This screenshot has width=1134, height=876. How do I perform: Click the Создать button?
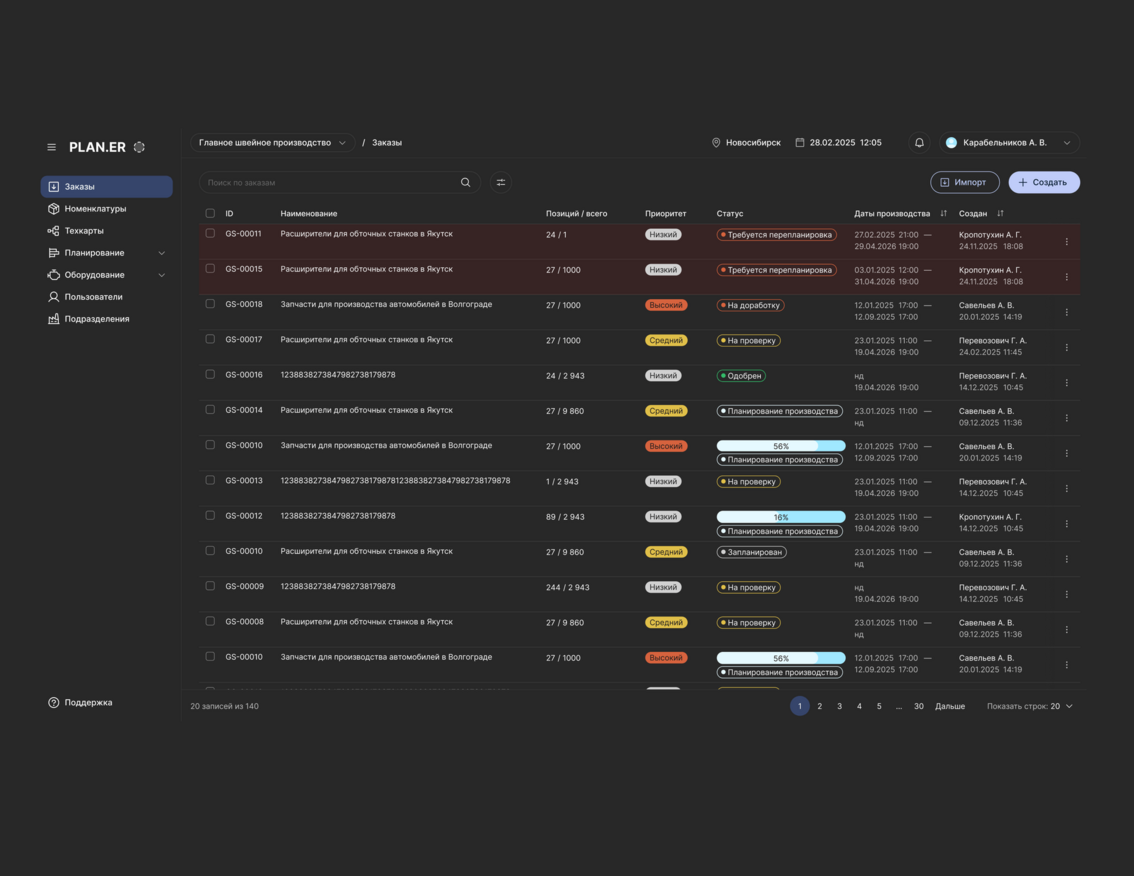pyautogui.click(x=1043, y=182)
